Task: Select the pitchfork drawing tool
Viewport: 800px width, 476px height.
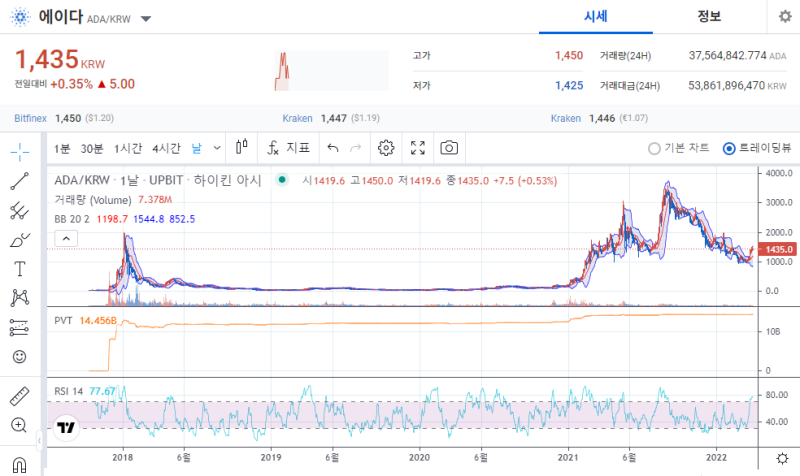Action: [19, 210]
